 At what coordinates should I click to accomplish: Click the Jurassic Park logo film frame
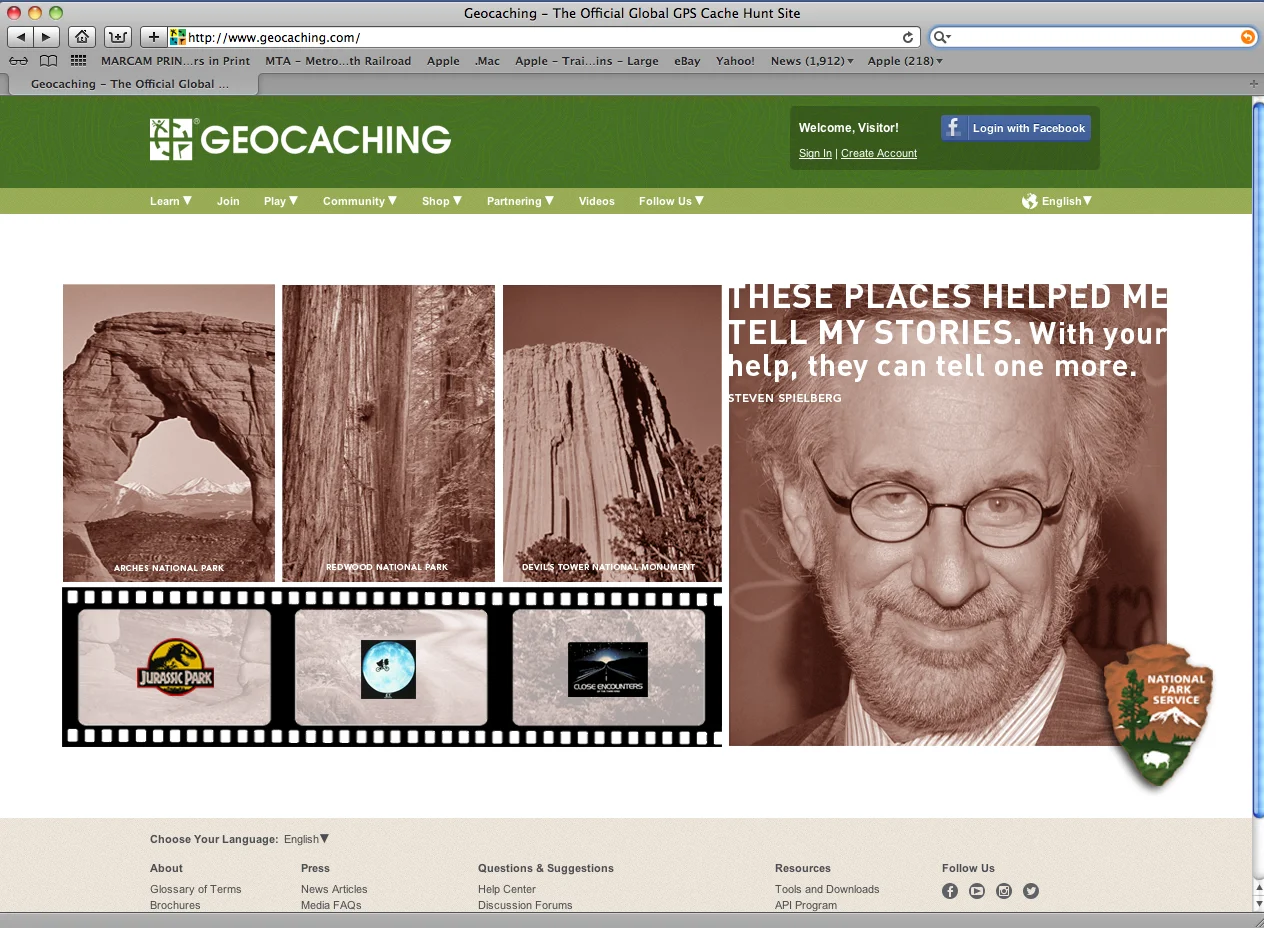[175, 667]
